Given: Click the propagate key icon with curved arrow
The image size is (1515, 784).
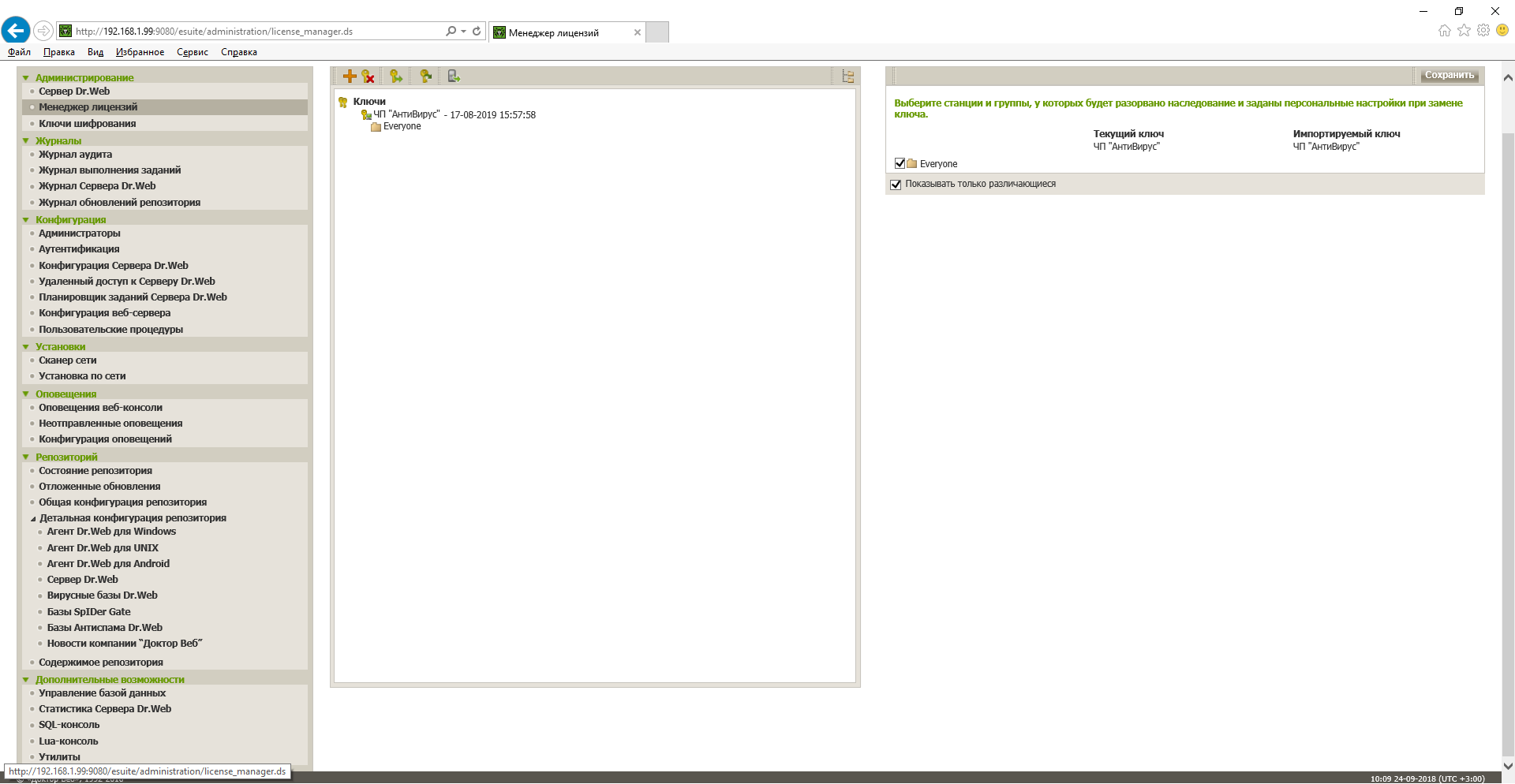Looking at the screenshot, I should click(426, 77).
